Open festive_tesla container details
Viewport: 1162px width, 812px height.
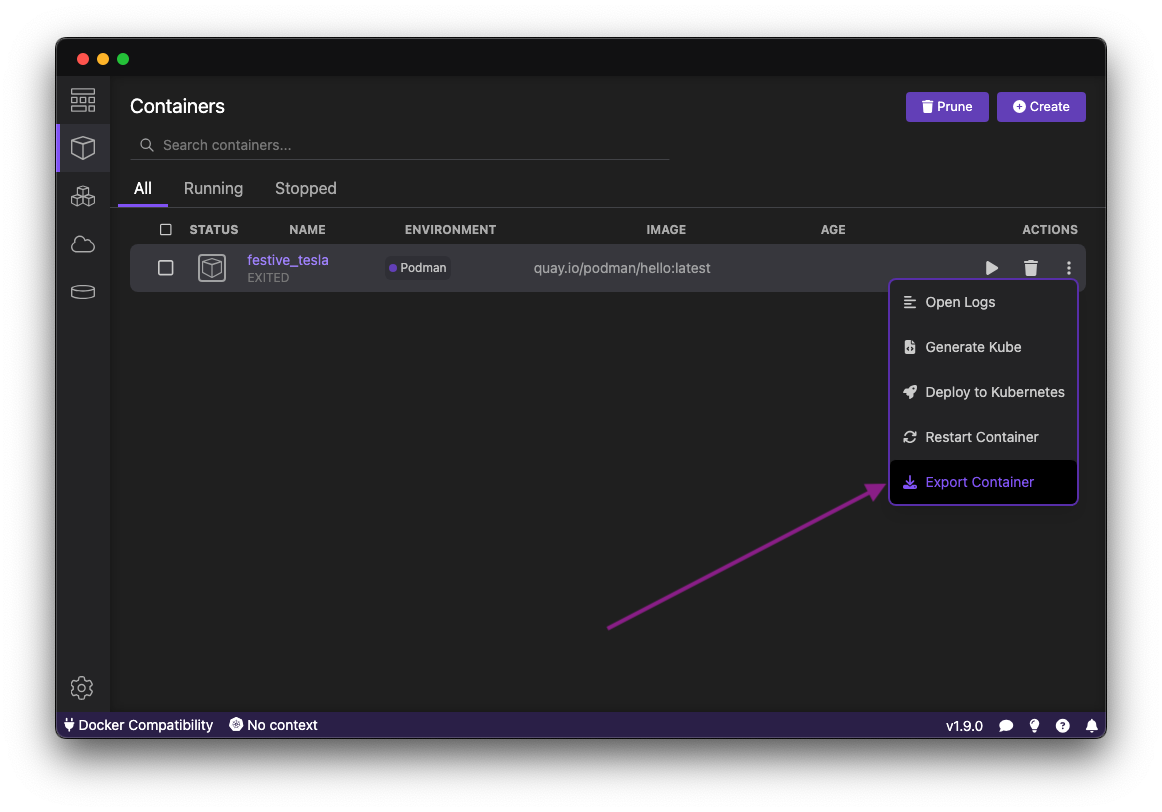288,259
